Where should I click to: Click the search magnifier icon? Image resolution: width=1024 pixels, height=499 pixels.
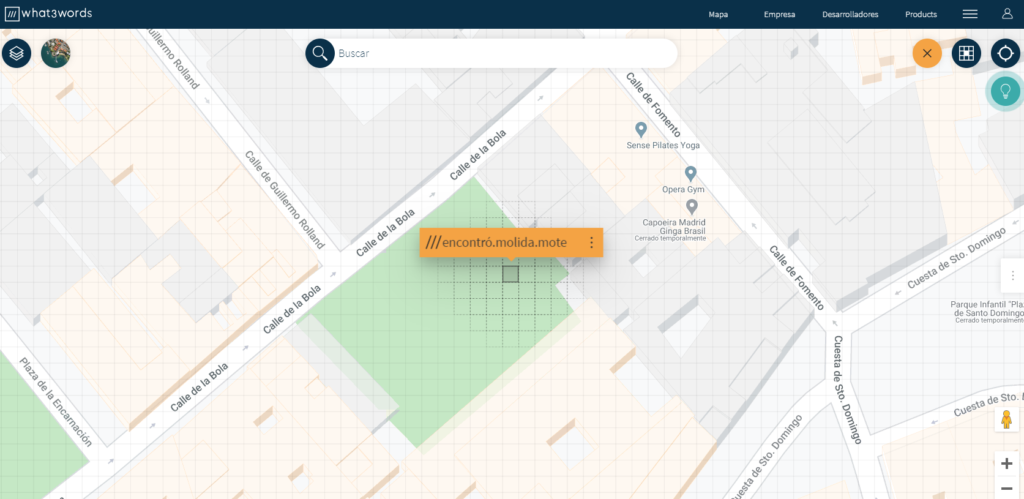319,53
